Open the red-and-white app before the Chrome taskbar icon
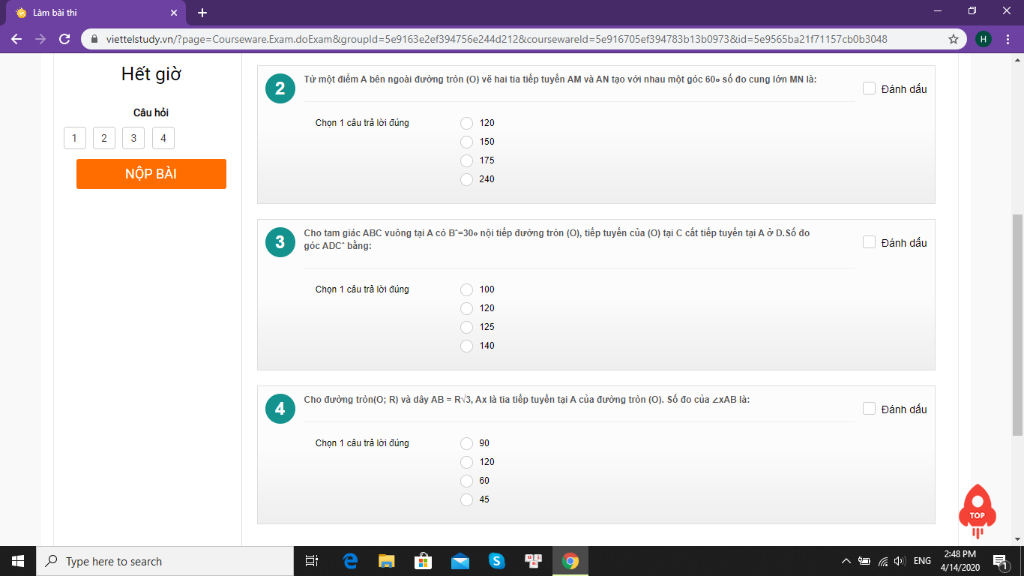The height and width of the screenshot is (576, 1024). pos(533,561)
